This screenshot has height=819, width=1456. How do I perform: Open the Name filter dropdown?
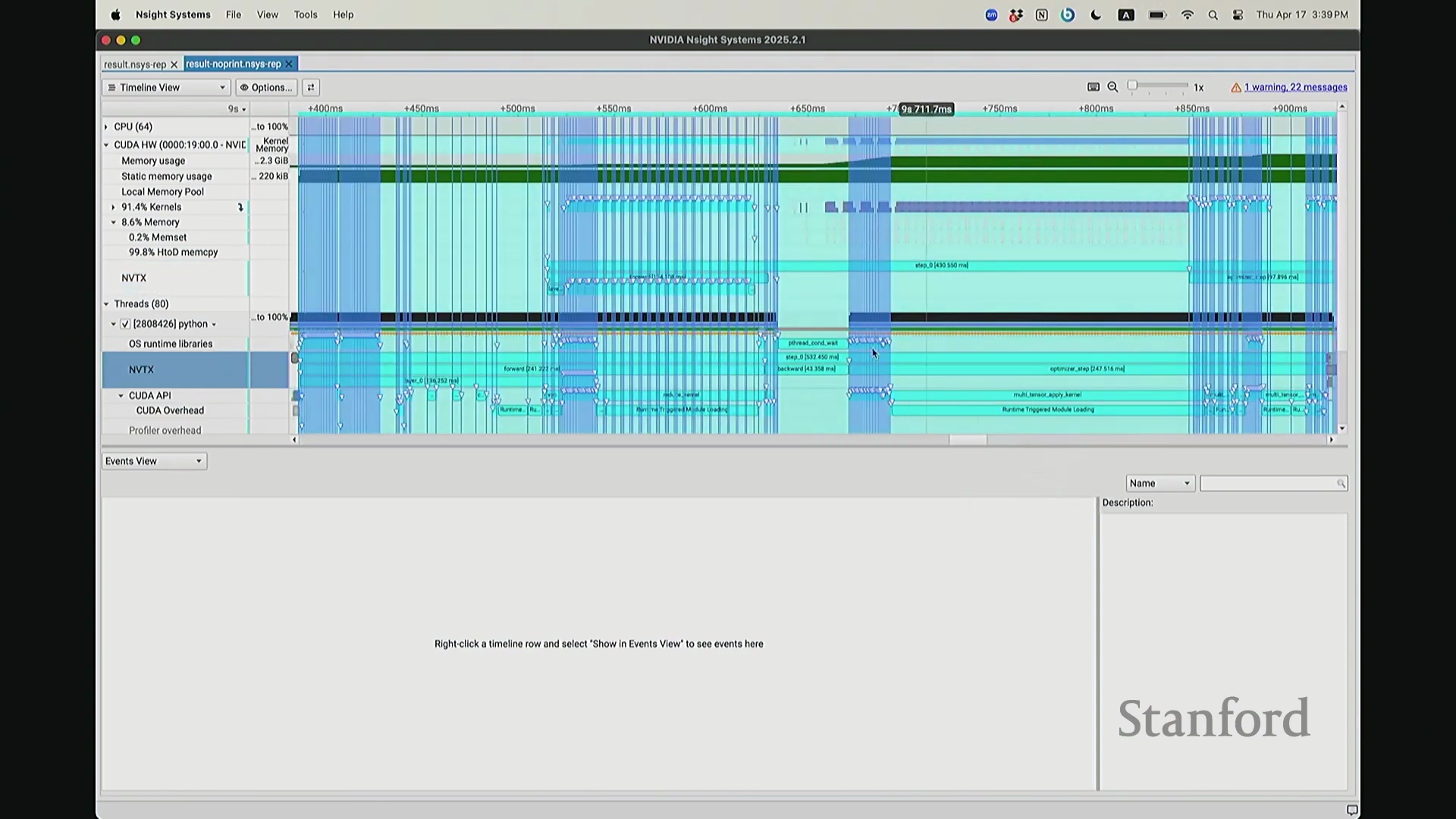1159,484
